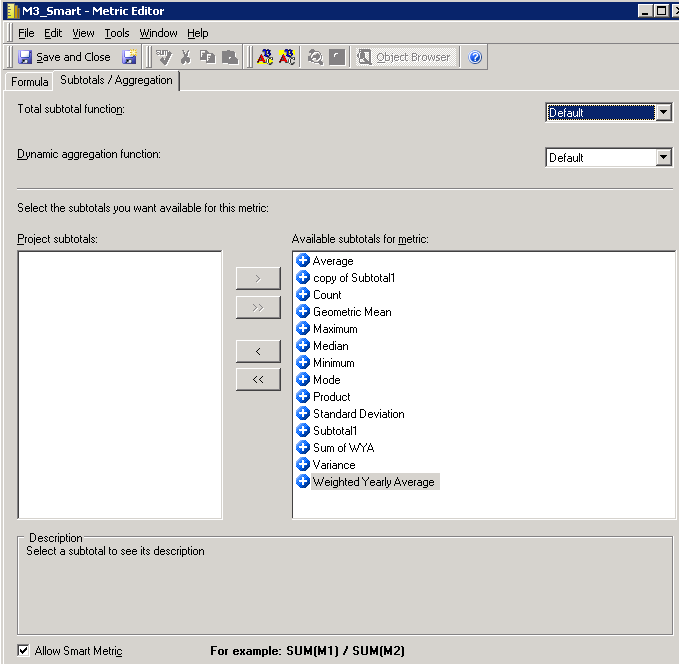Click the plus icon beside Geometric Mean
Viewport: 679px width, 664px height.
tap(303, 312)
